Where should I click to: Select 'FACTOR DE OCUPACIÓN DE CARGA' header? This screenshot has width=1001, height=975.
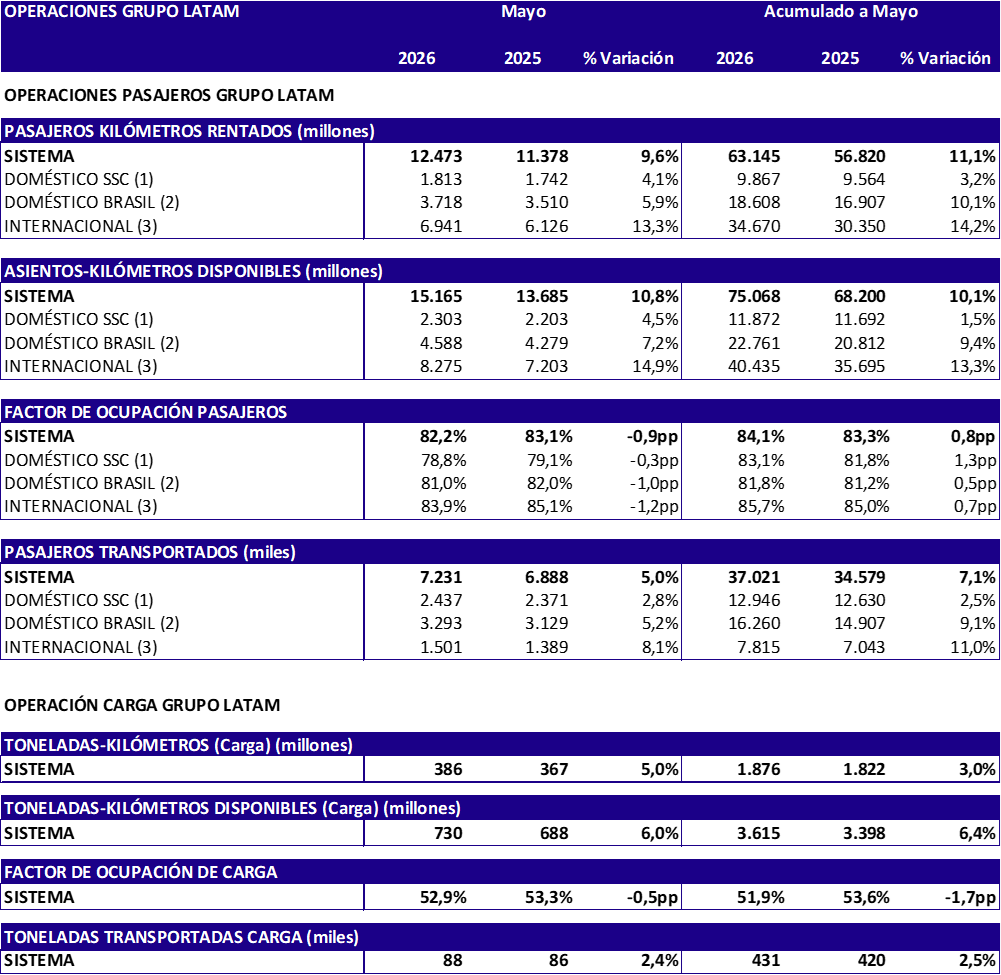[140, 872]
